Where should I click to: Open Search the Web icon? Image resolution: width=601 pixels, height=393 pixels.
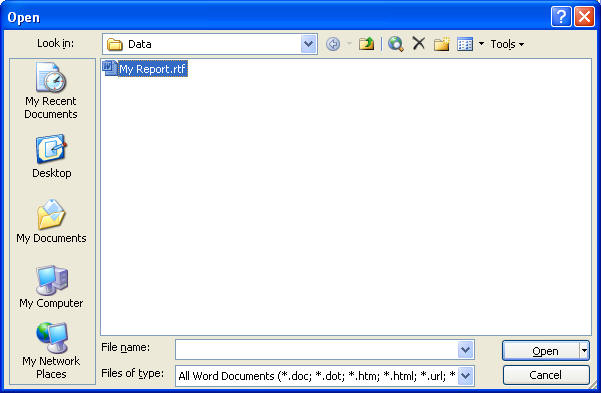click(x=396, y=44)
